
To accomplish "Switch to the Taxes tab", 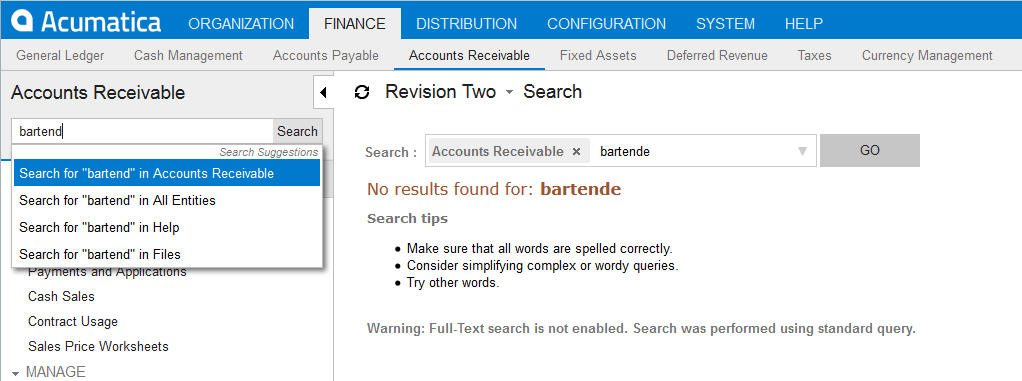I will pyautogui.click(x=814, y=56).
